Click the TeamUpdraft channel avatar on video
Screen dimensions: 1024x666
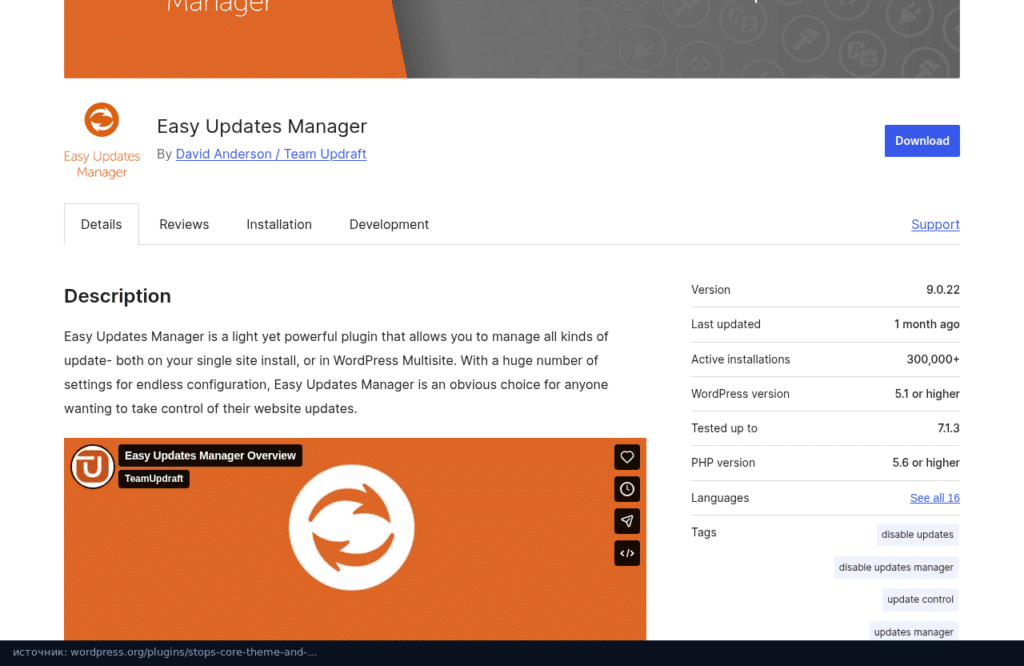(x=93, y=467)
